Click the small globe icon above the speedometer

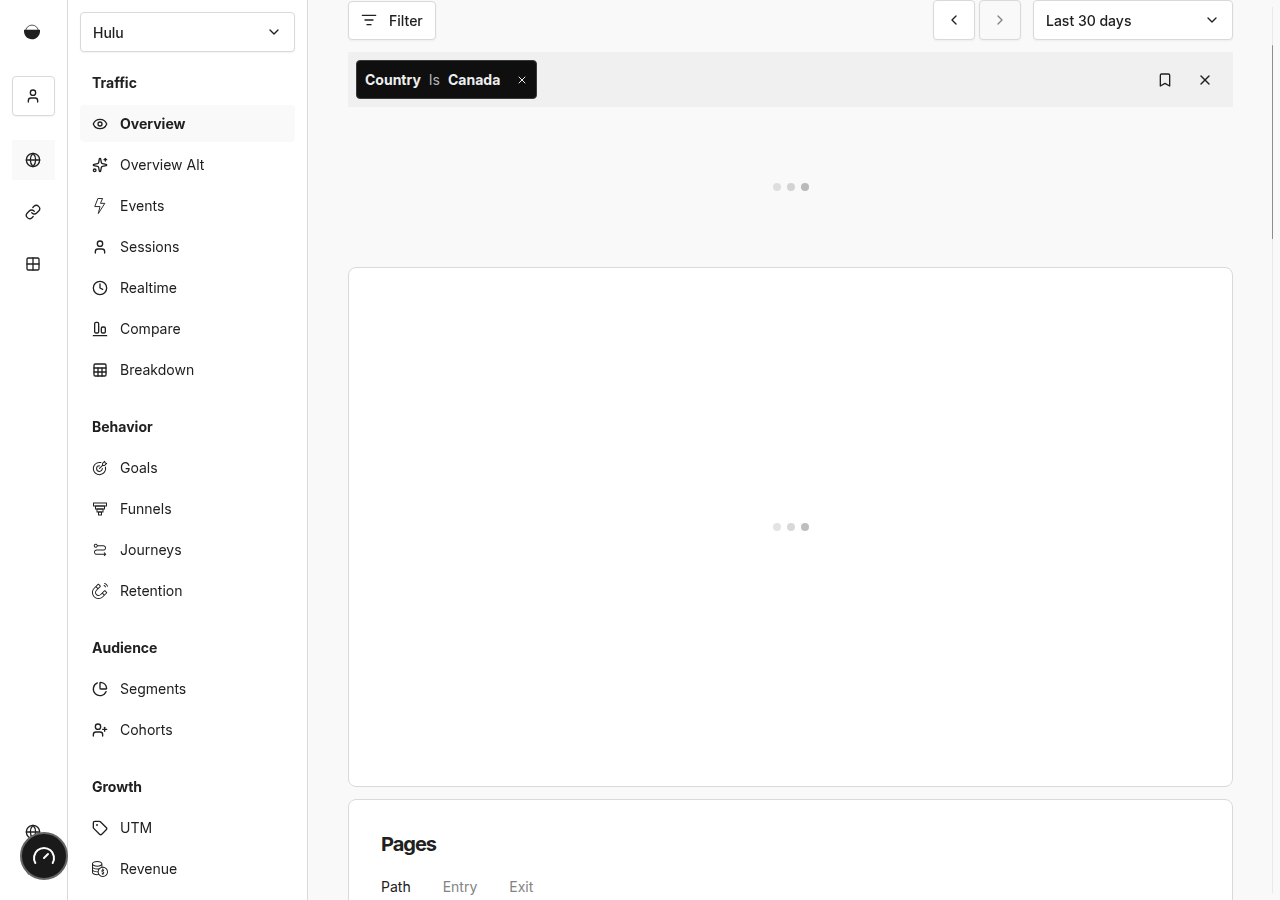pos(33,832)
